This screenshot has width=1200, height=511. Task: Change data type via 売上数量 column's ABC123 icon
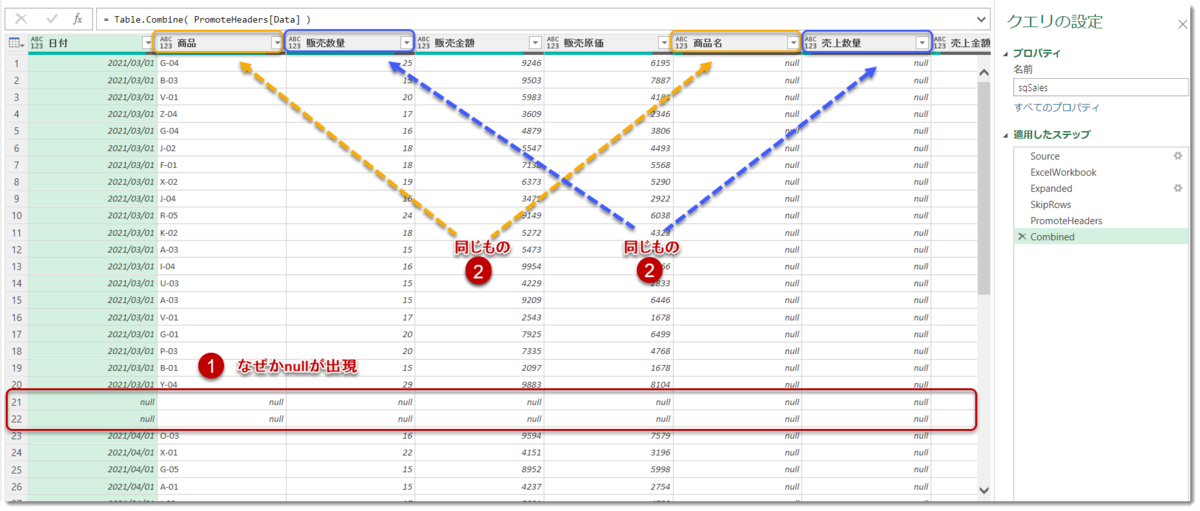coord(811,43)
